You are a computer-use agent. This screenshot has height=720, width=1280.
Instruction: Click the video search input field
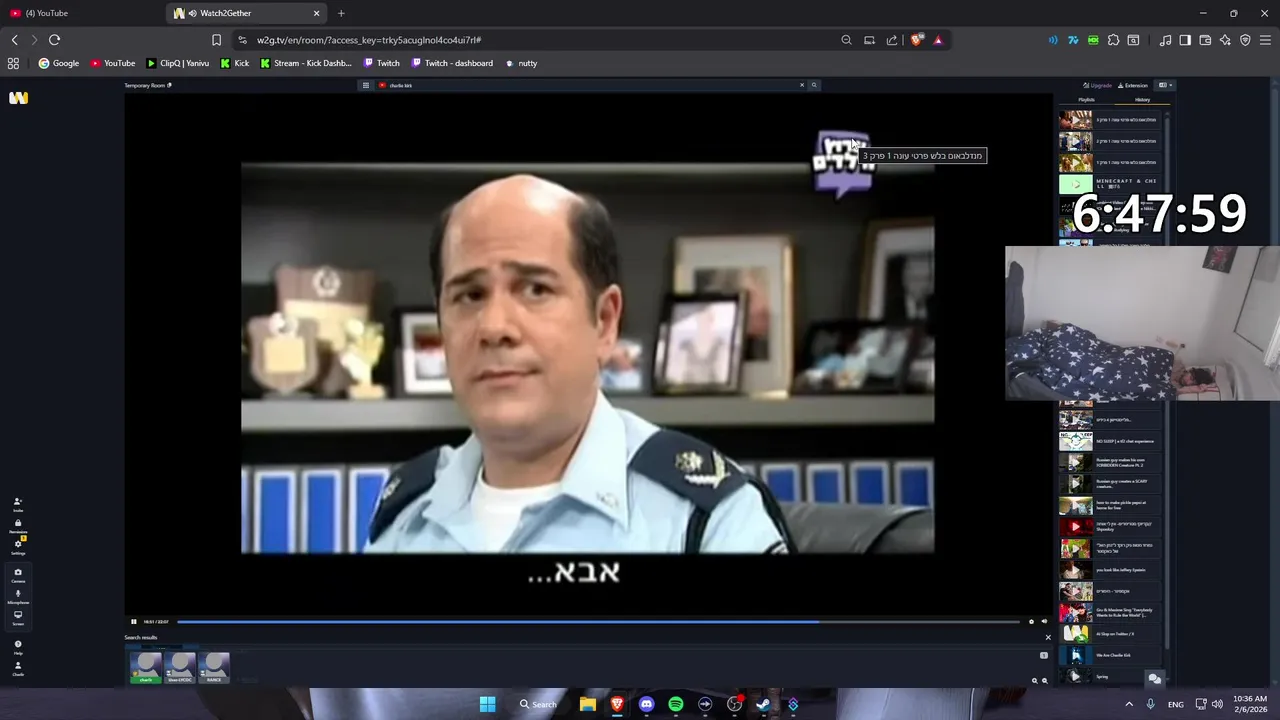pos(592,85)
